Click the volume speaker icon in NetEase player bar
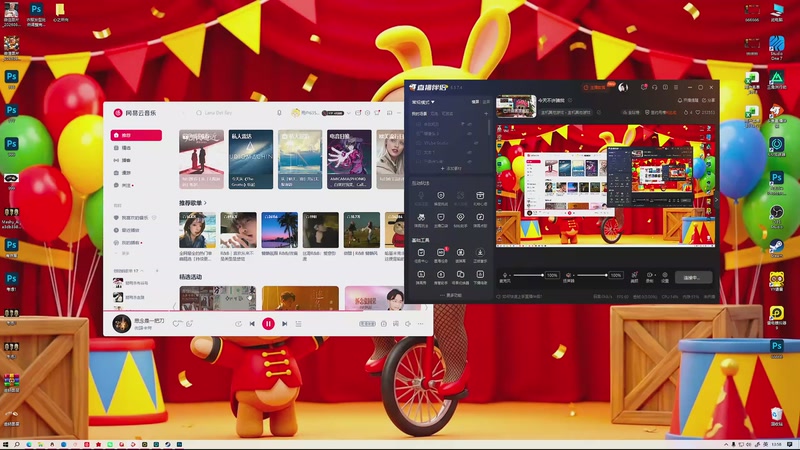The height and width of the screenshot is (450, 800). pyautogui.click(x=408, y=324)
